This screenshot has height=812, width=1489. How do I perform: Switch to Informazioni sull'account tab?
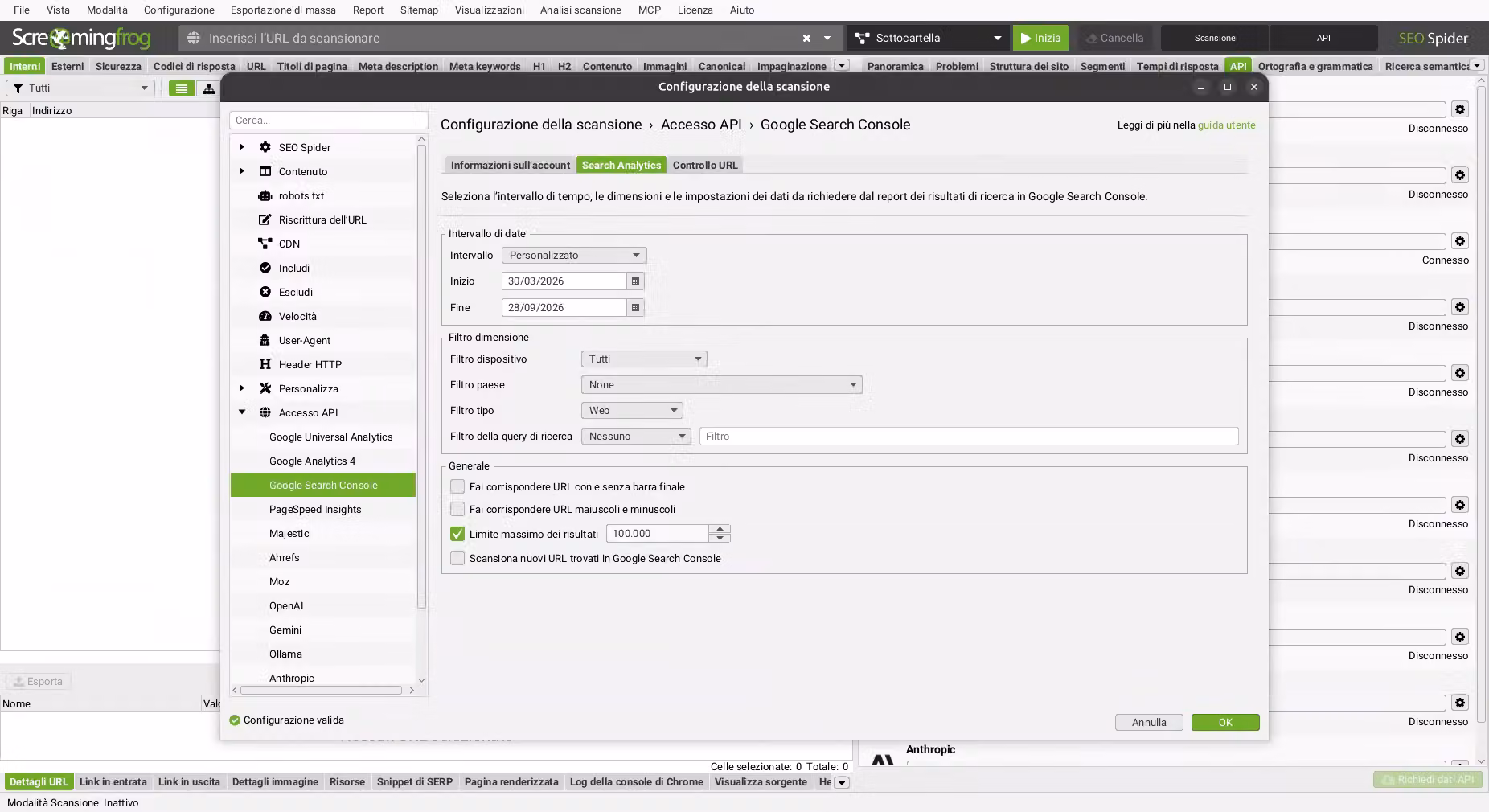510,165
